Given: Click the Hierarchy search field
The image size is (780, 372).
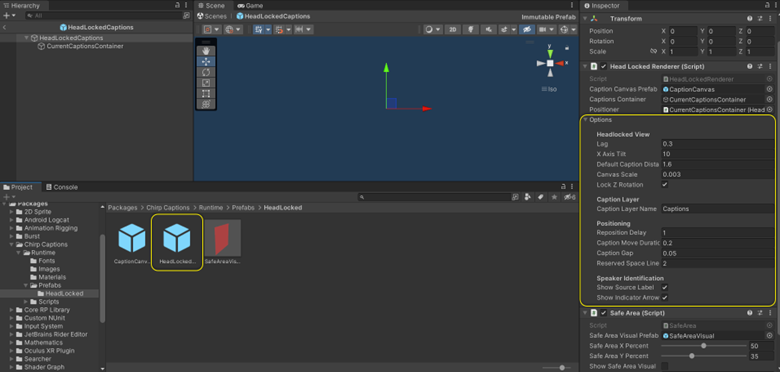Looking at the screenshot, I should (104, 16).
